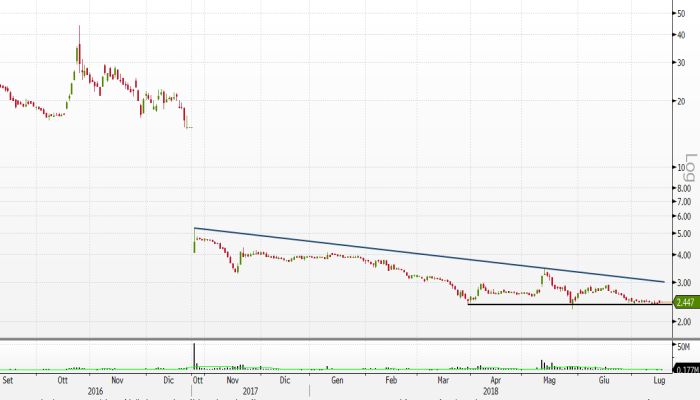Click the 10 price axis label
This screenshot has width=700, height=400.
[680, 167]
